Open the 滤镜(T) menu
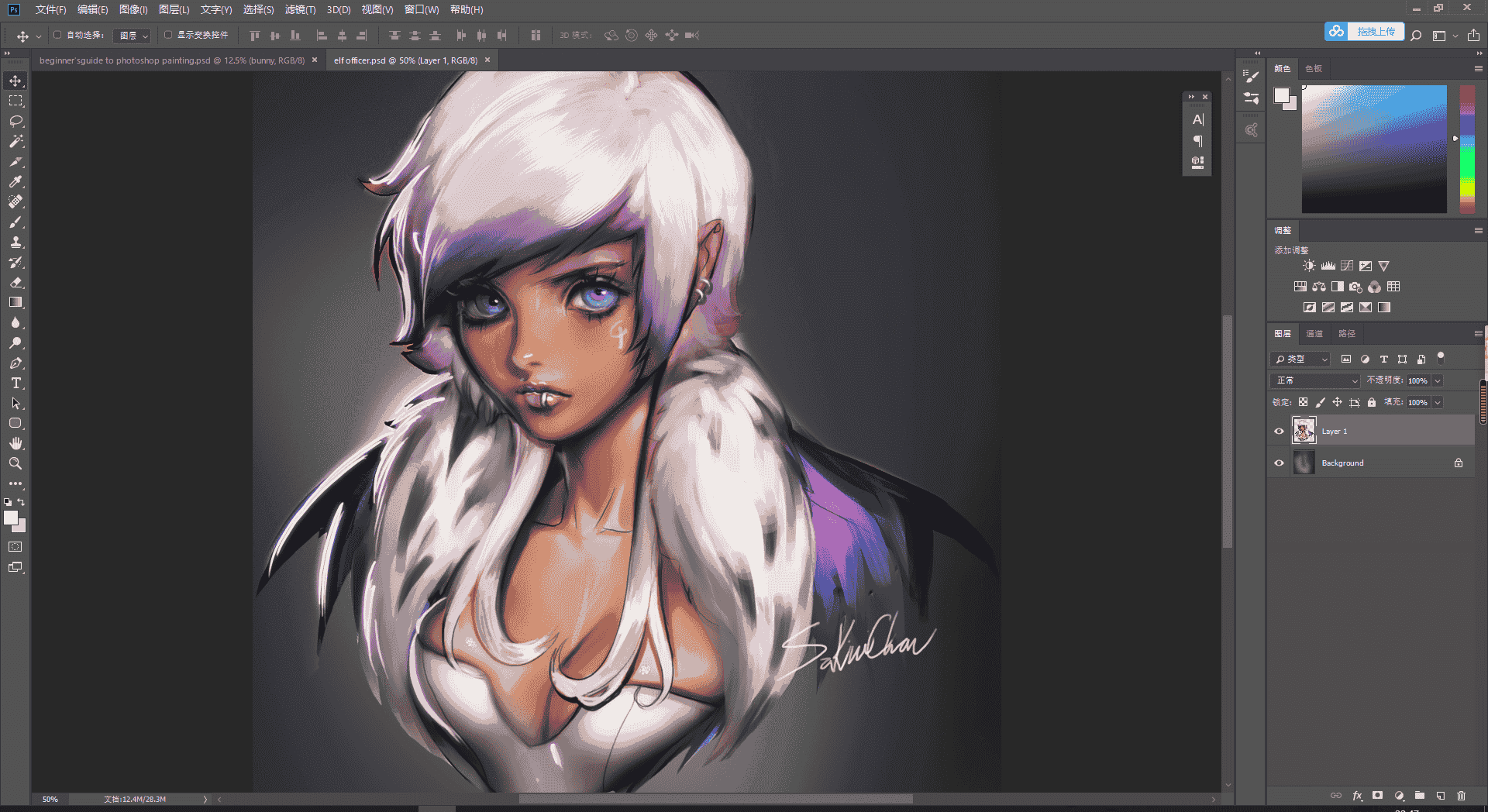The image size is (1488, 812). pyautogui.click(x=300, y=9)
